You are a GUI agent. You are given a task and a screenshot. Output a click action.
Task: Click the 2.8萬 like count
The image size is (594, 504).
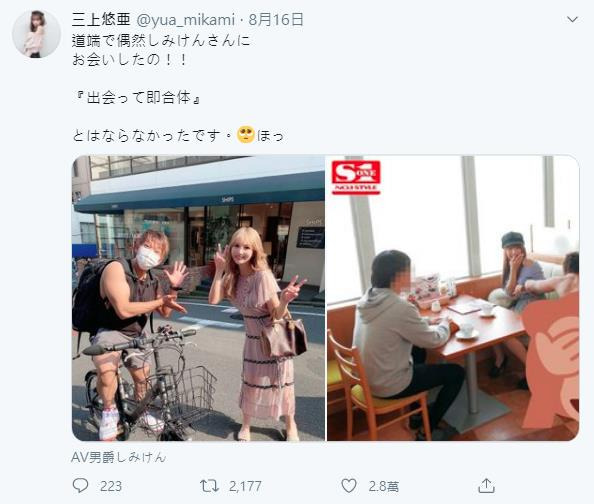pos(383,486)
